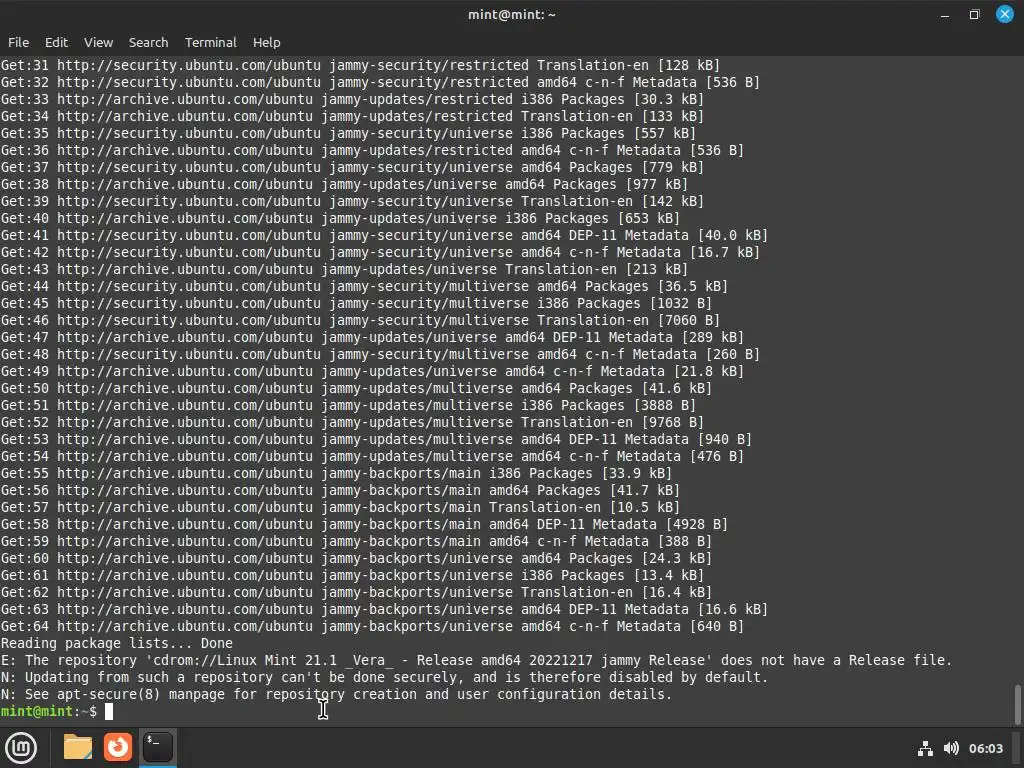Click the Get:64 output line

[x=372, y=626]
